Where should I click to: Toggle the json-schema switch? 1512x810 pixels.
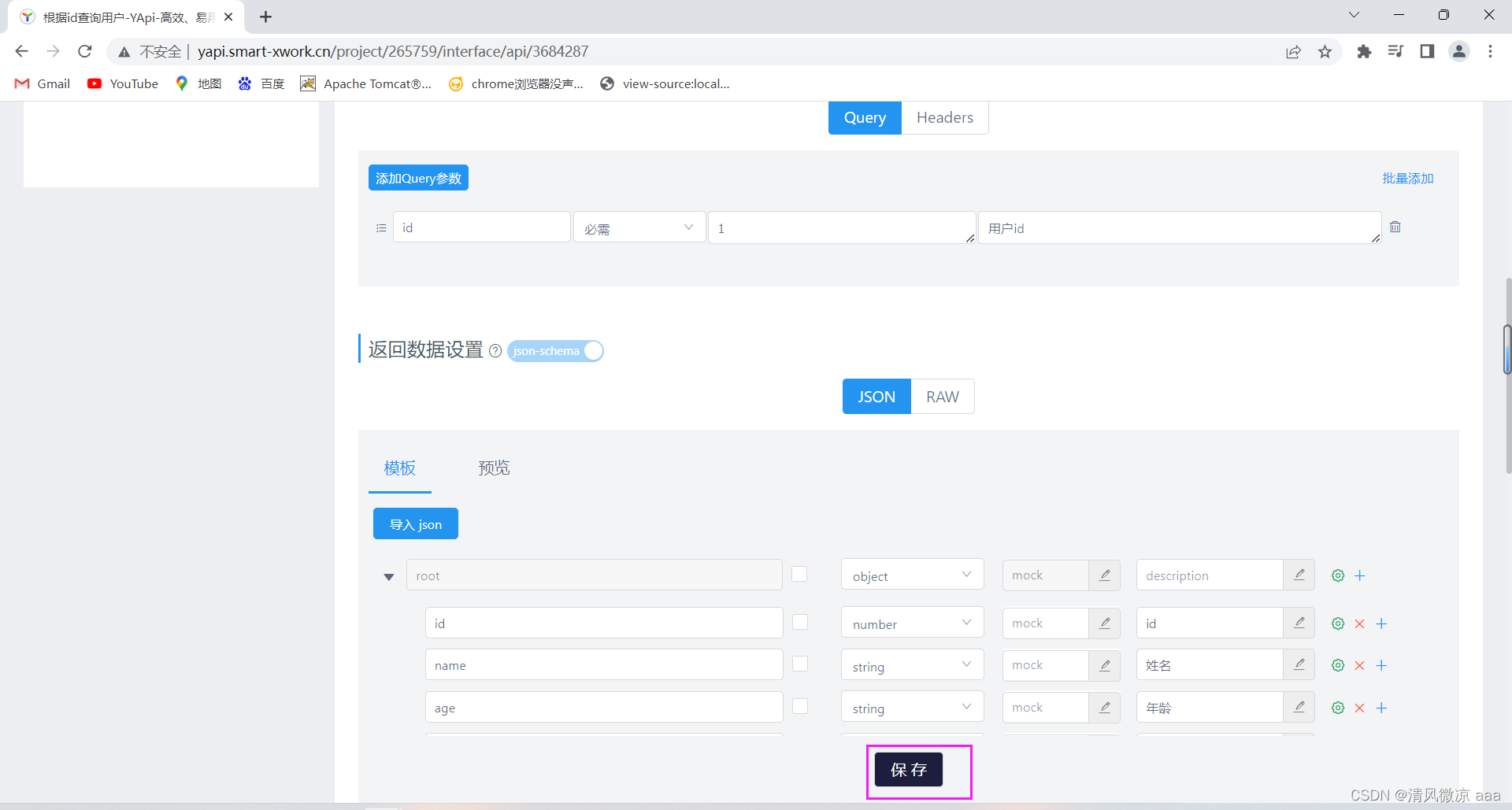(555, 351)
